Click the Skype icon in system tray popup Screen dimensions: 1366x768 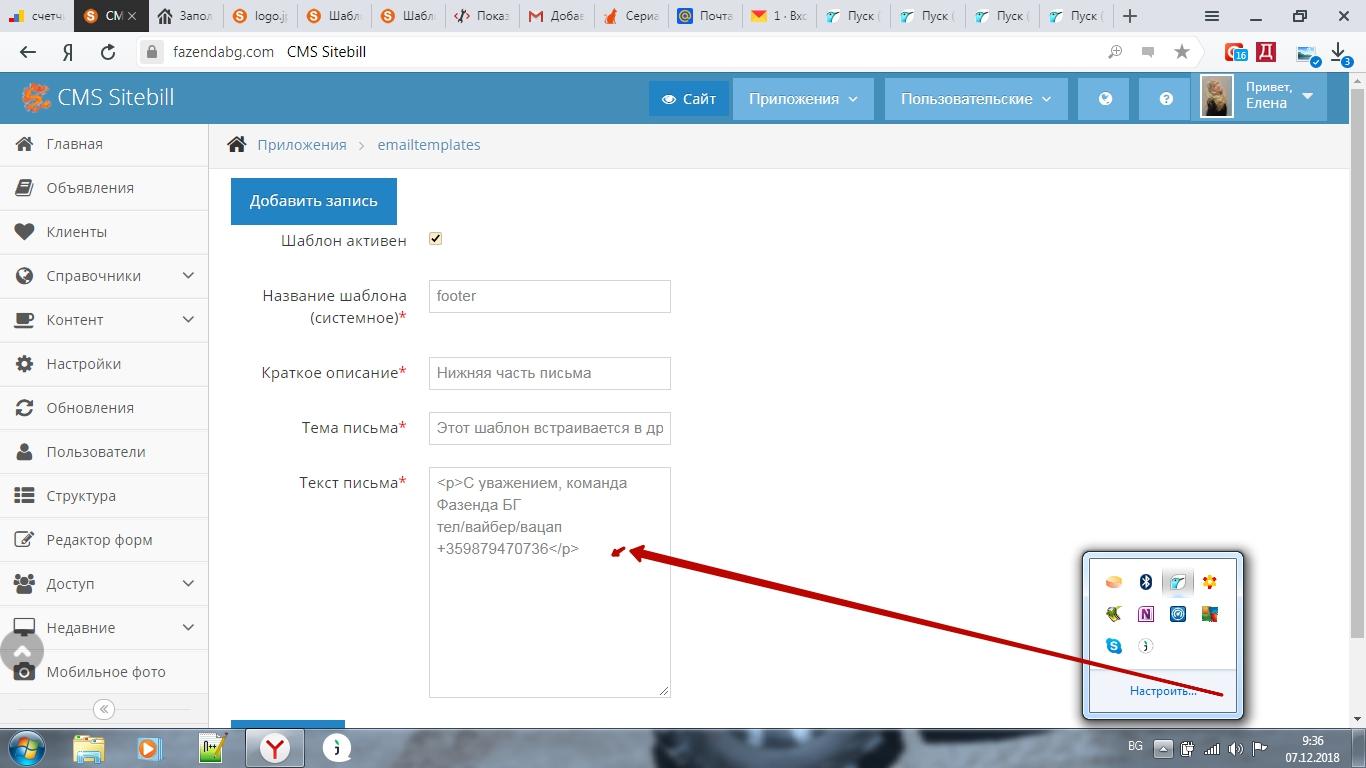[x=1114, y=646]
